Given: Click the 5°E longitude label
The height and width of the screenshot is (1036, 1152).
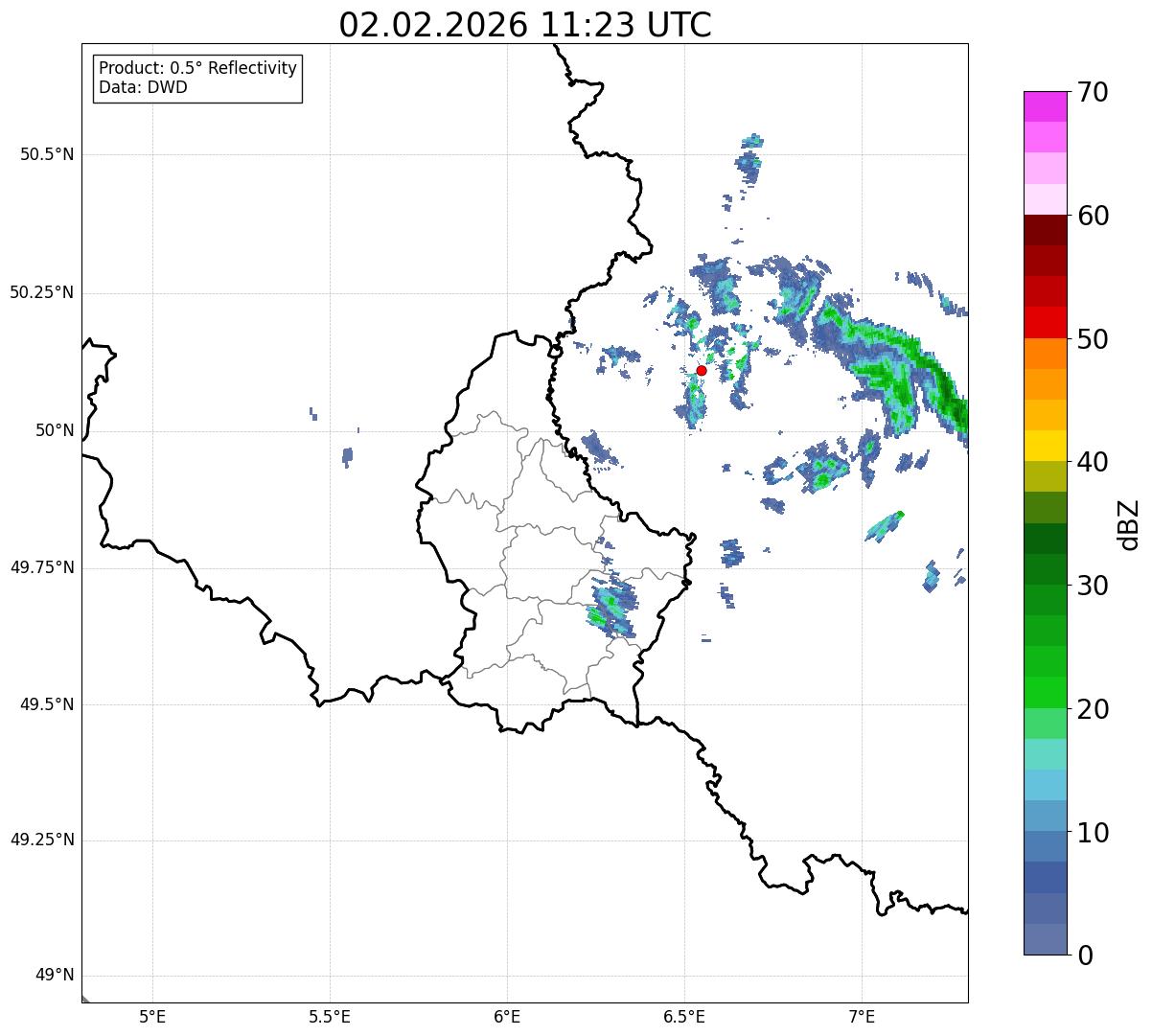Looking at the screenshot, I should [152, 1017].
